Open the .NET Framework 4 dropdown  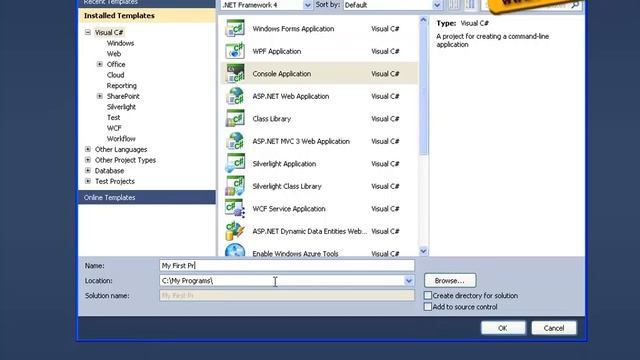tap(307, 5)
